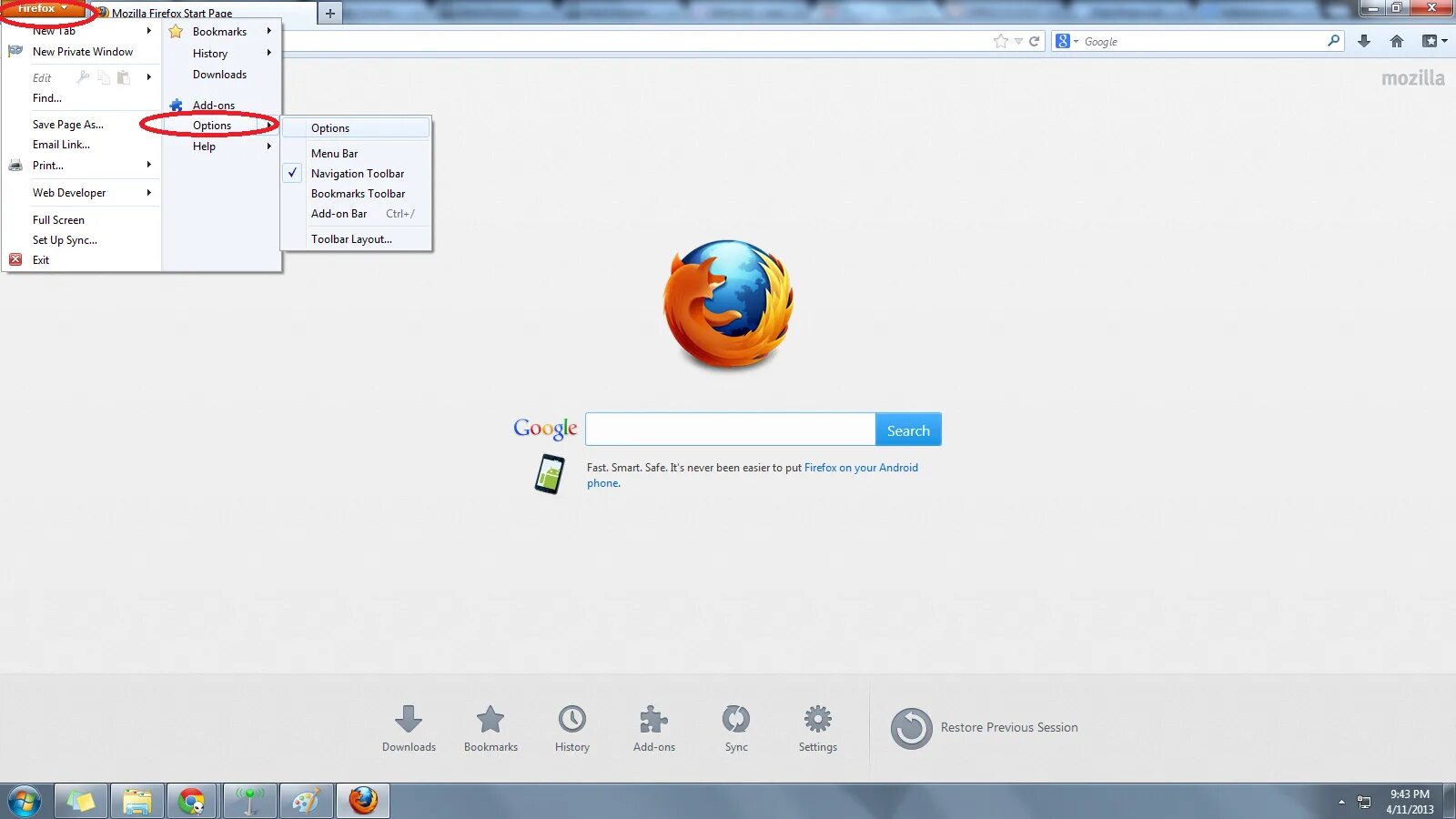This screenshot has width=1456, height=819.
Task: Toggle the Add-on Bar option
Action: 357,214
